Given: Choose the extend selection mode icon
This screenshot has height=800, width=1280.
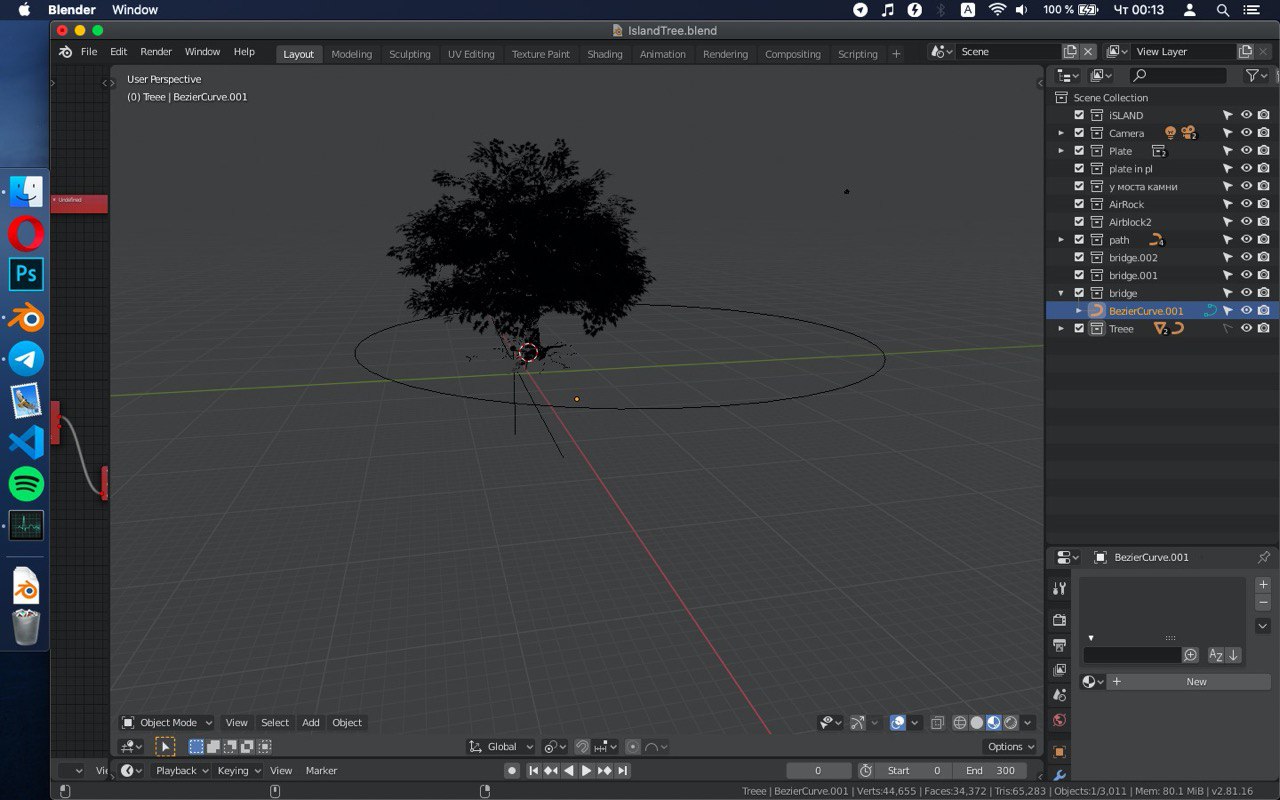Looking at the screenshot, I should tap(214, 746).
